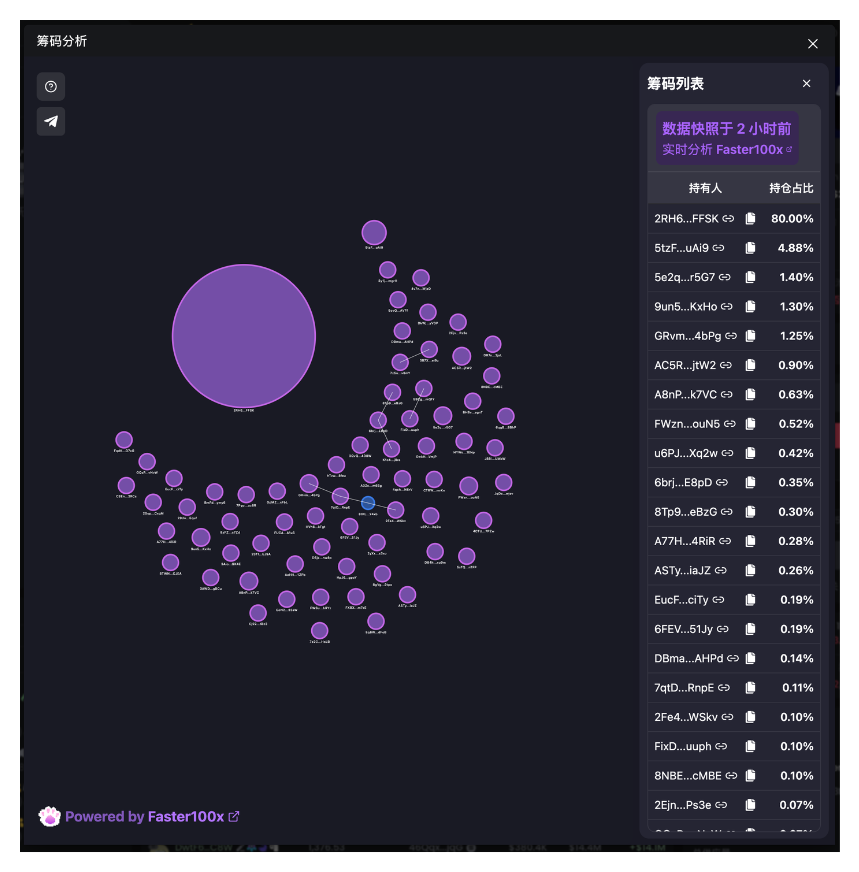The width and height of the screenshot is (859, 872).
Task: Close the 筹码列表 side panel
Action: coord(806,83)
